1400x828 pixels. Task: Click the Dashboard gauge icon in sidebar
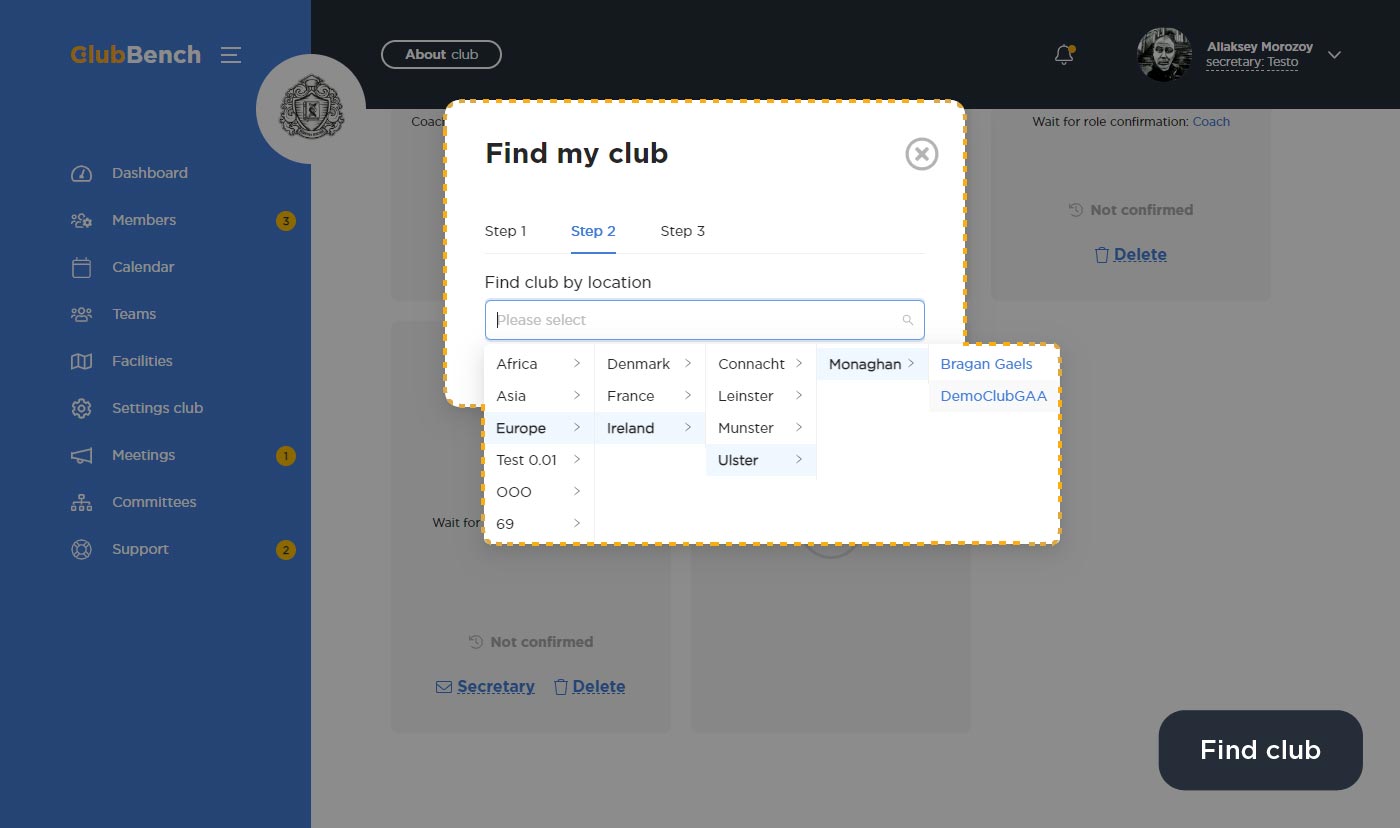tap(81, 174)
